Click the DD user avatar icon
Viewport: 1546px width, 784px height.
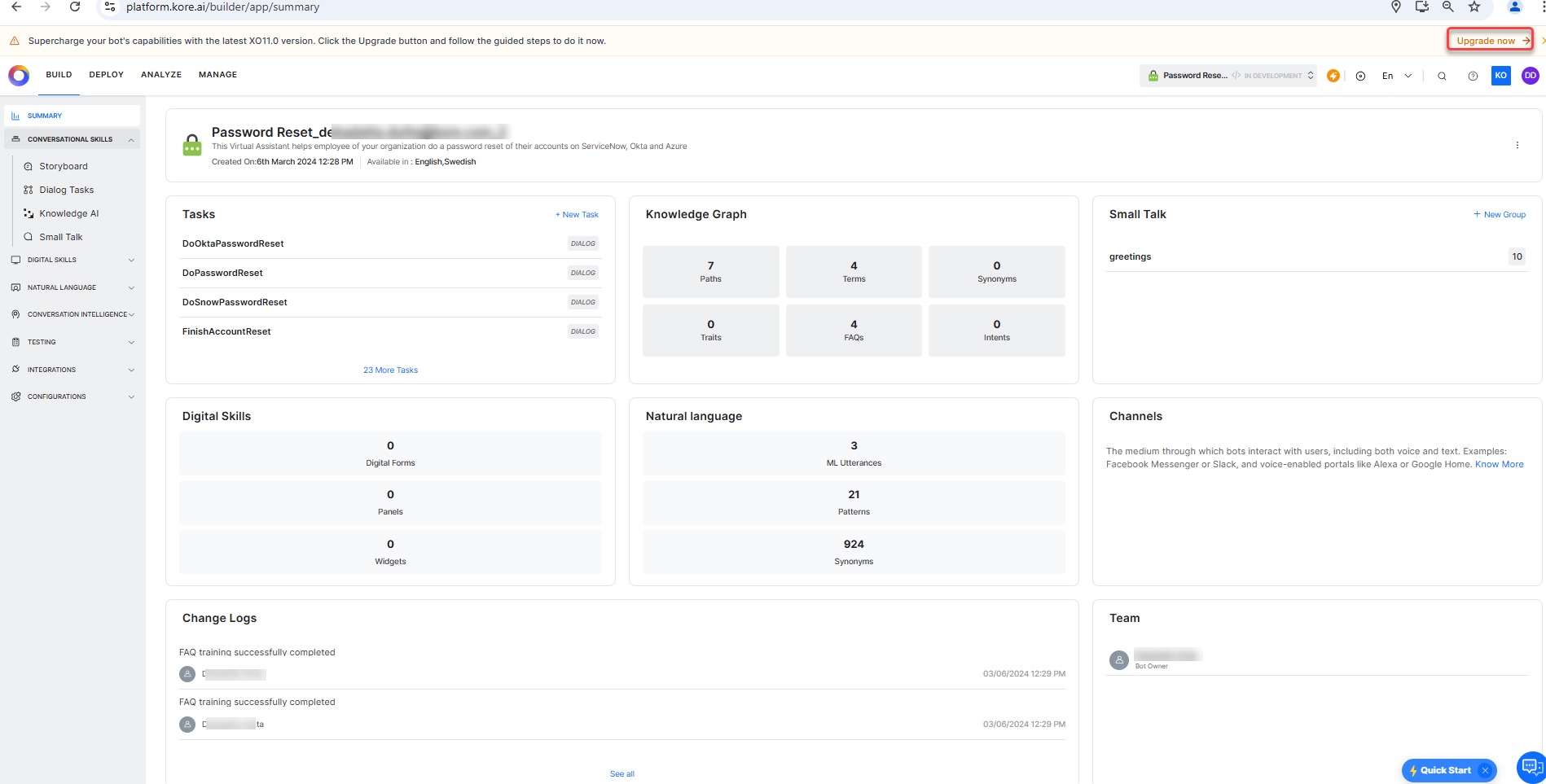click(1530, 76)
